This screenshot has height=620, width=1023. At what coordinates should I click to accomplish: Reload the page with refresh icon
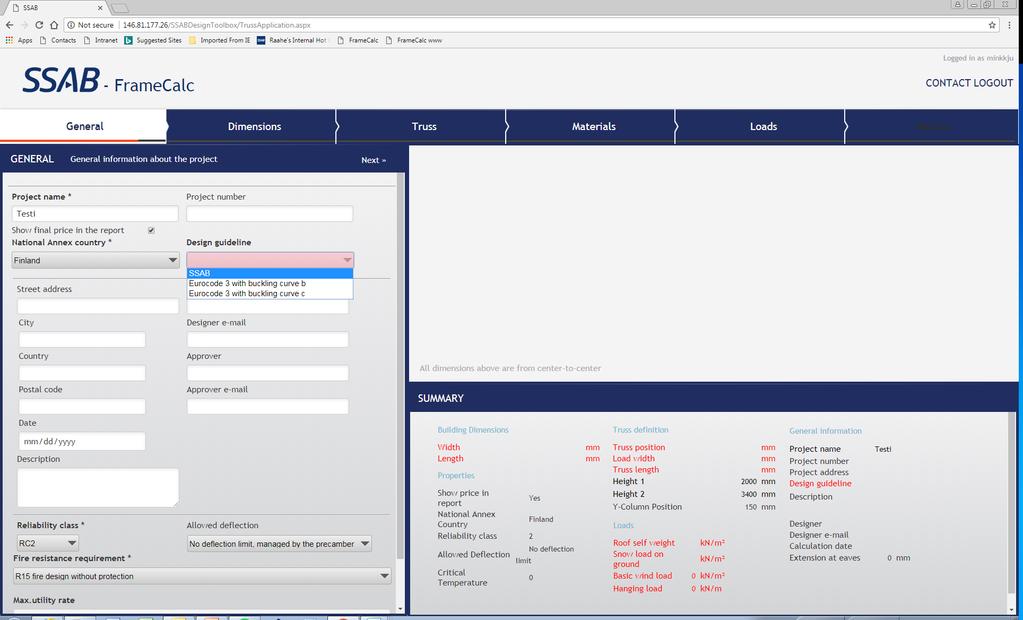[x=39, y=25]
